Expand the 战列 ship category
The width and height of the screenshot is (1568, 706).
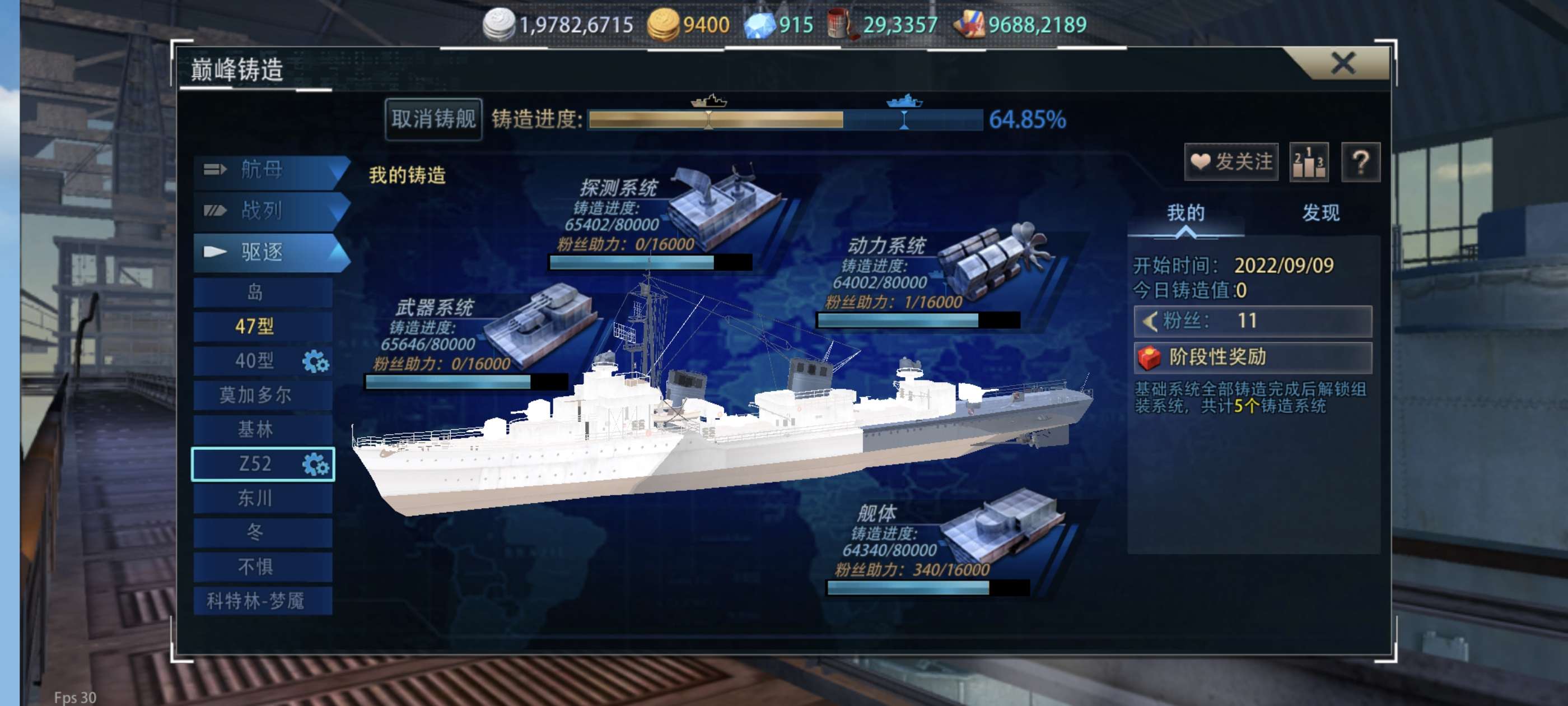(272, 211)
